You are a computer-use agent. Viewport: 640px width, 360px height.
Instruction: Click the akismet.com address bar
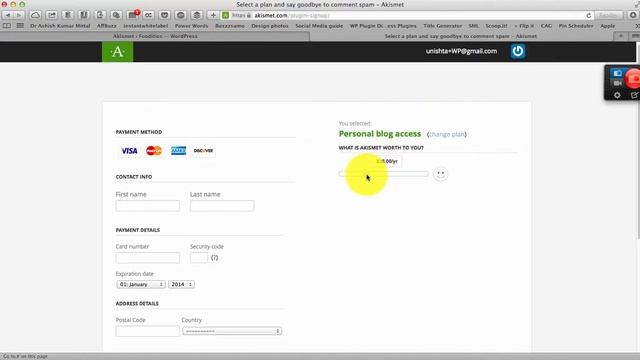(x=406, y=16)
